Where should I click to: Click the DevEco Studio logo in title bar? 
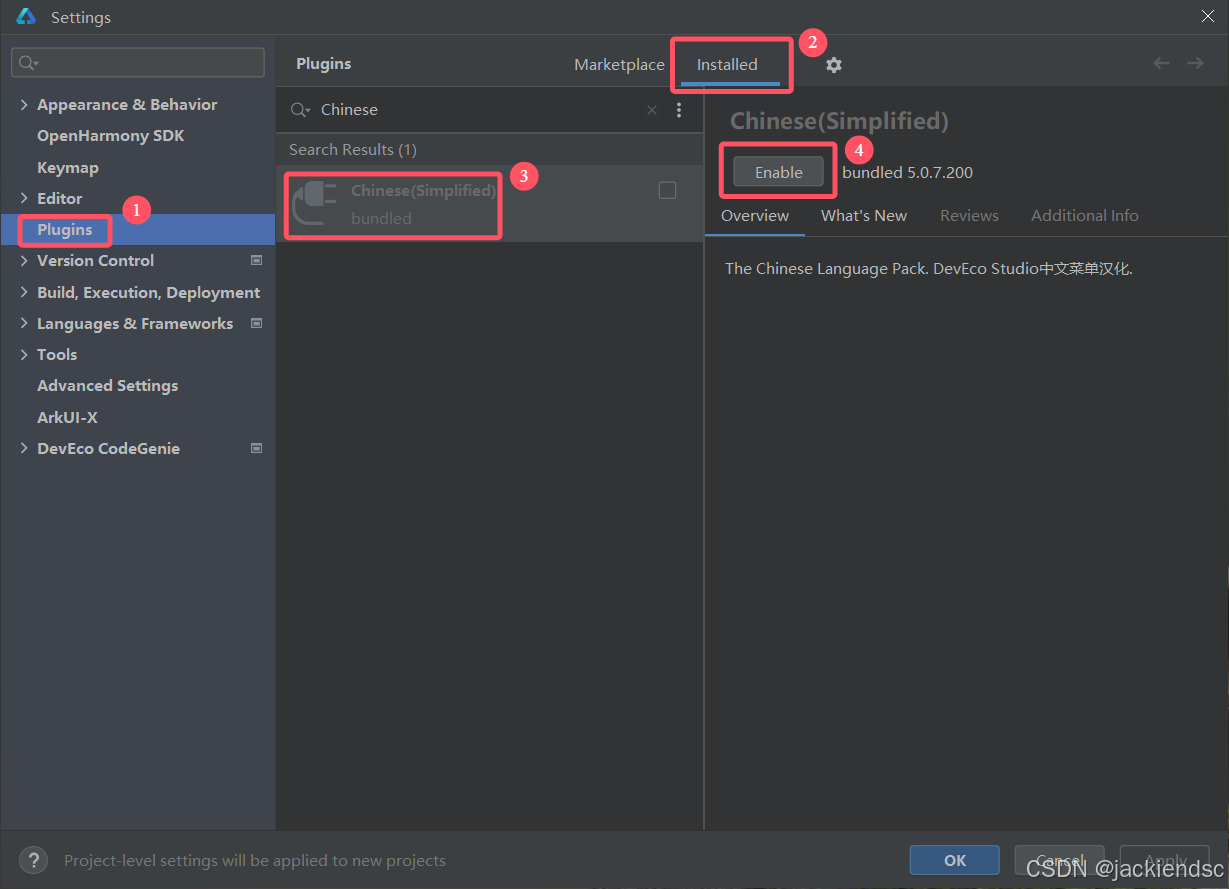pos(26,17)
